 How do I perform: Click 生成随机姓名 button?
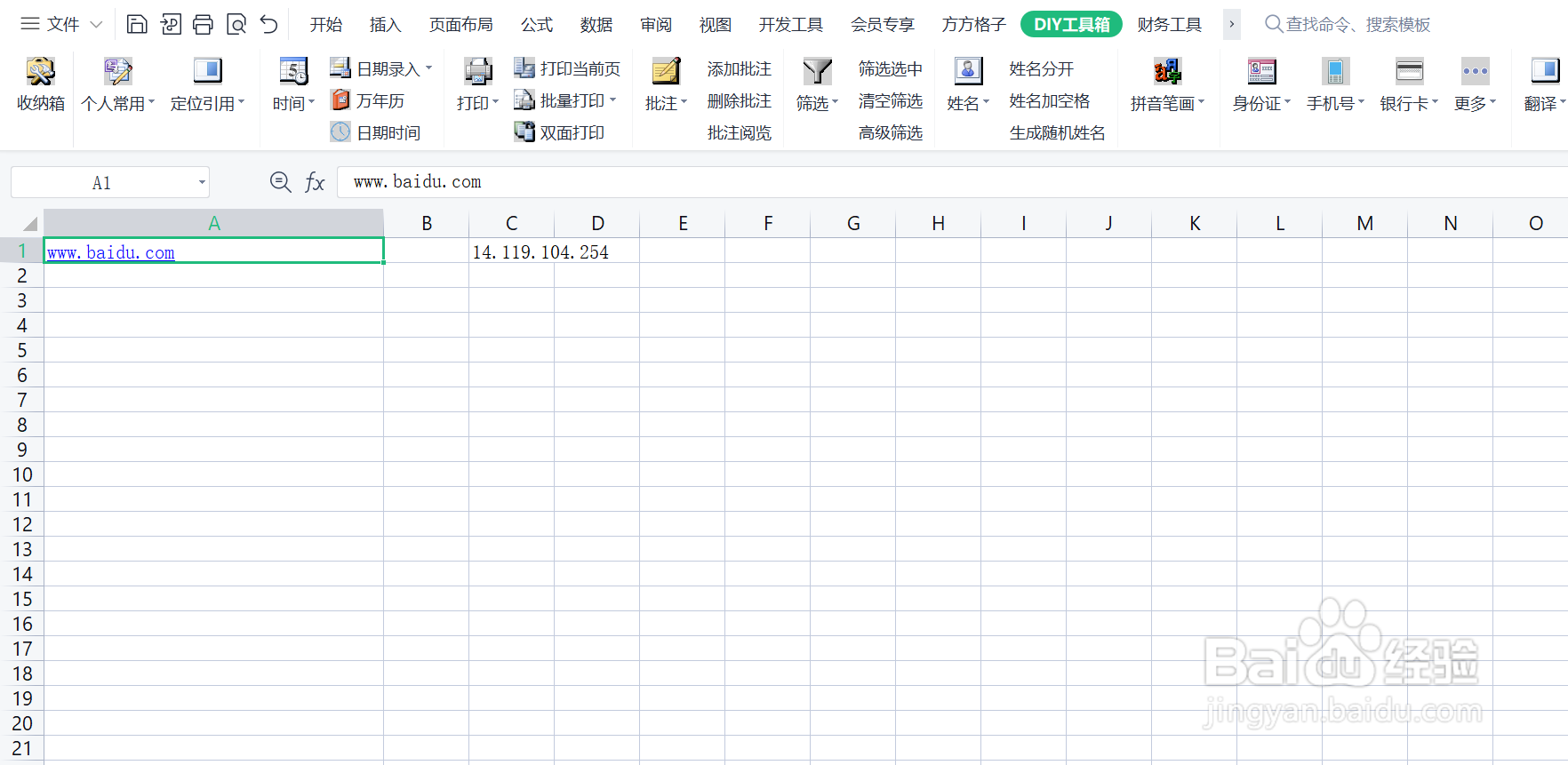(x=1058, y=132)
